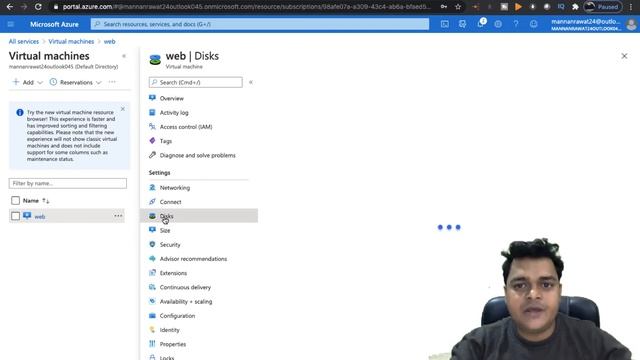
Task: Click the Microsoft Azure home title
Action: pos(54,24)
